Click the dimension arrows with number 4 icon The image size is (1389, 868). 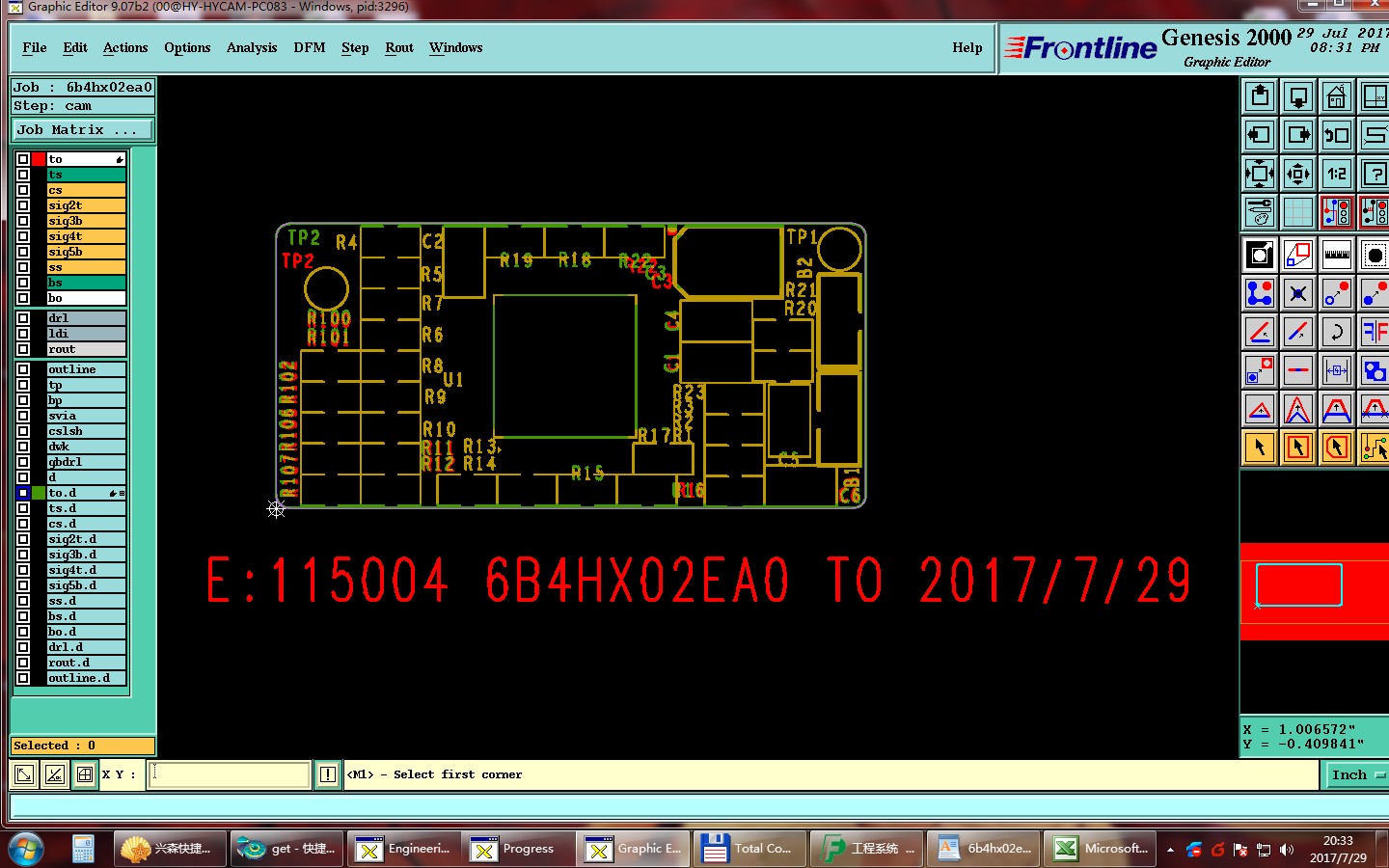1337,370
